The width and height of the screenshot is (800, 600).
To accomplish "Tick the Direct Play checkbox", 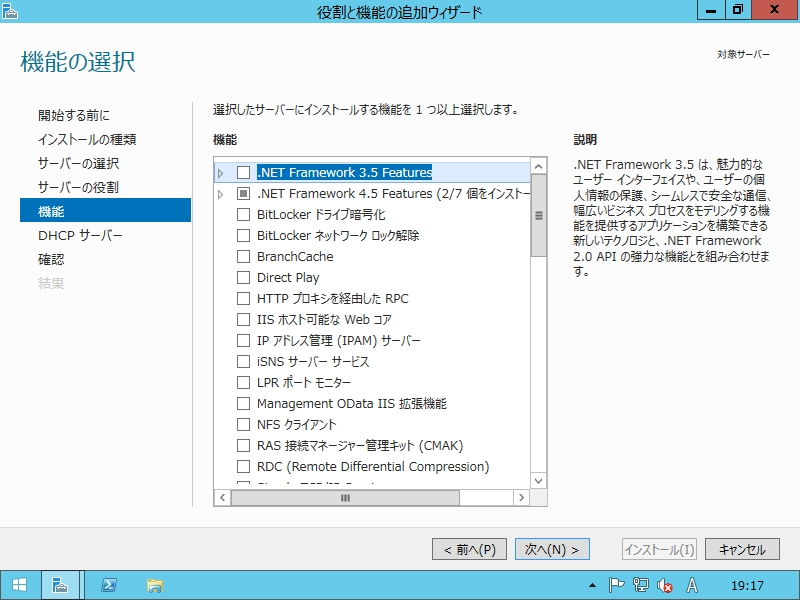I will coord(243,278).
